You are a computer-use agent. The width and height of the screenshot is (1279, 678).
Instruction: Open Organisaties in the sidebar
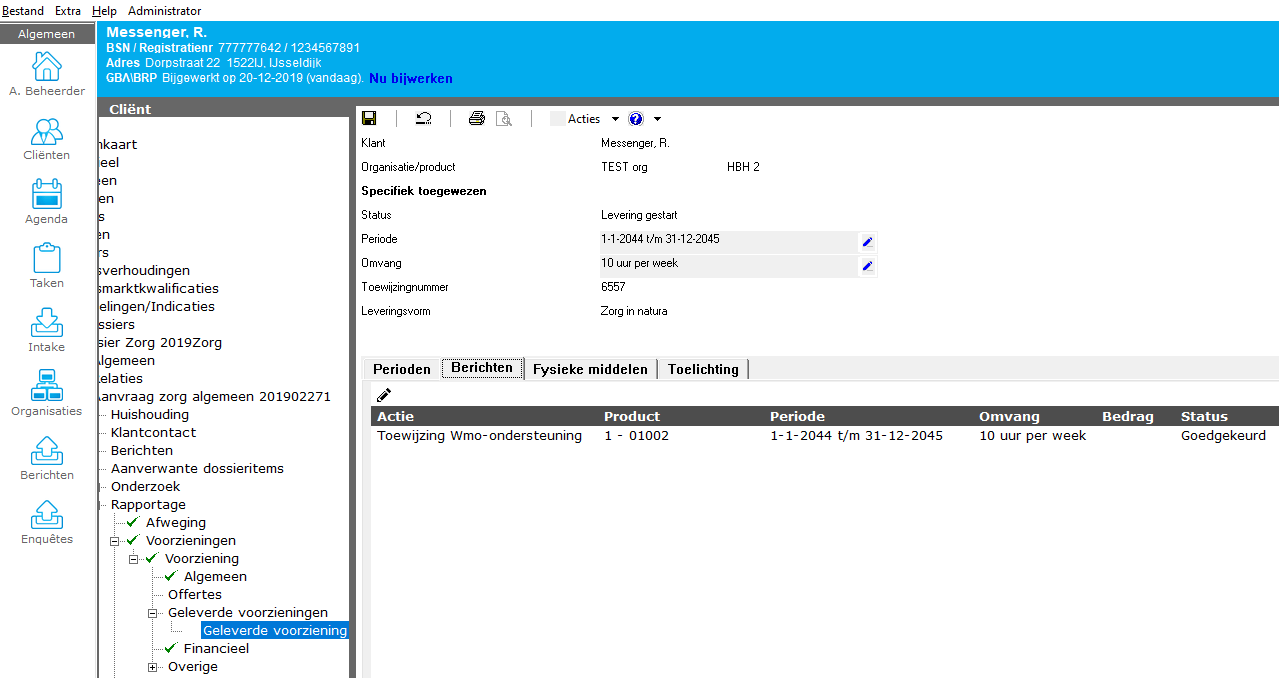coord(47,395)
